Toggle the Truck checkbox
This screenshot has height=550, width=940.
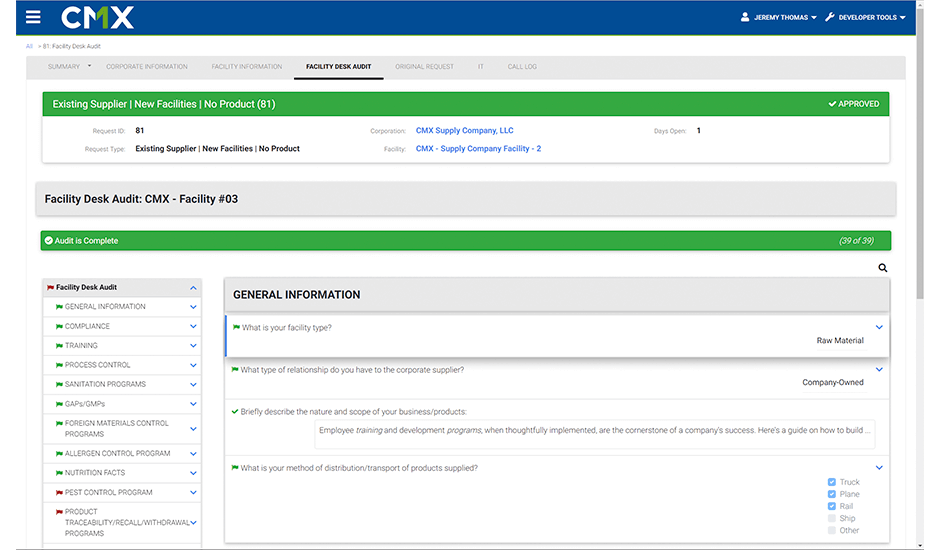click(x=831, y=482)
